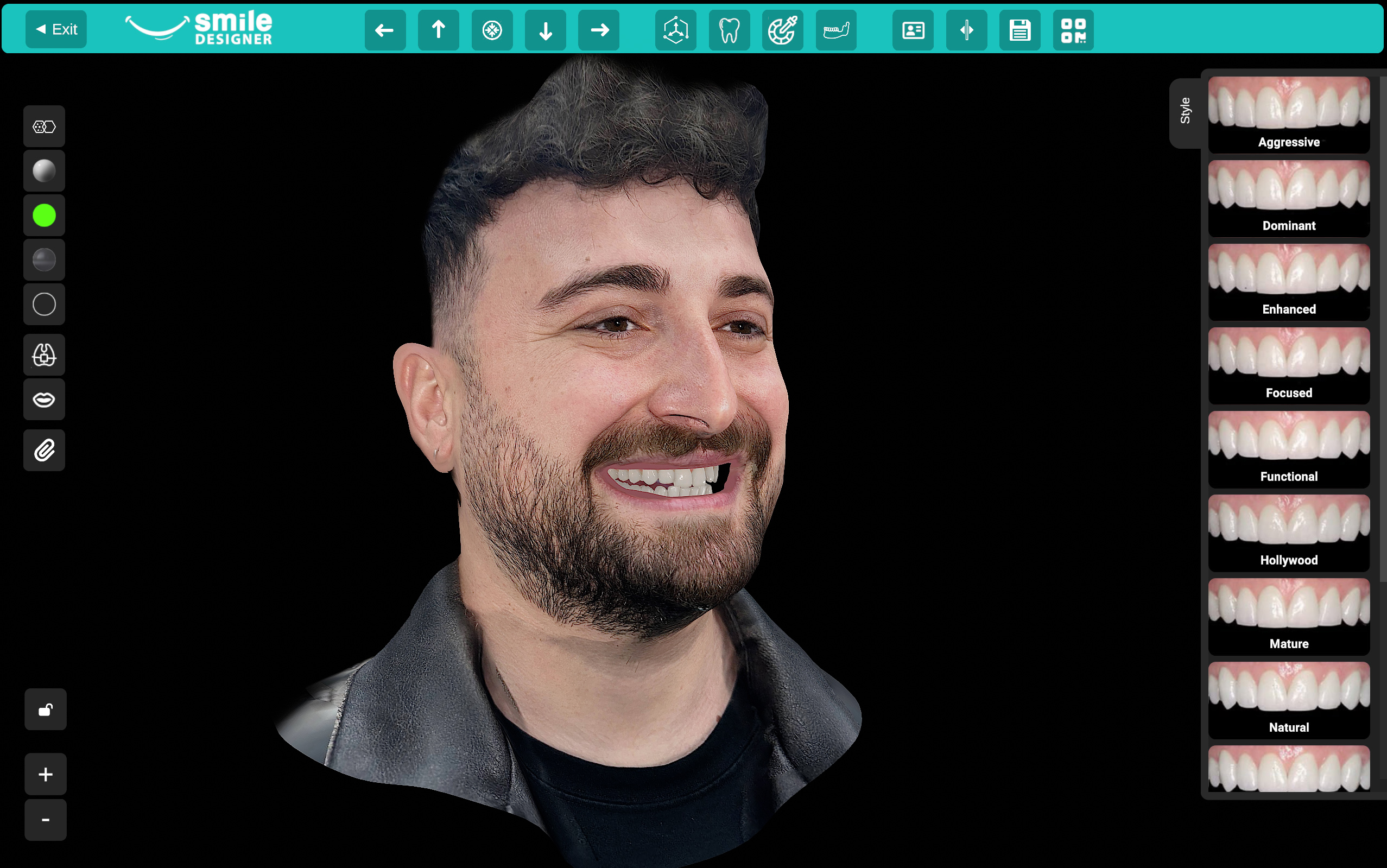The image size is (1387, 868).
Task: Select the empty outline circle mode
Action: (44, 303)
